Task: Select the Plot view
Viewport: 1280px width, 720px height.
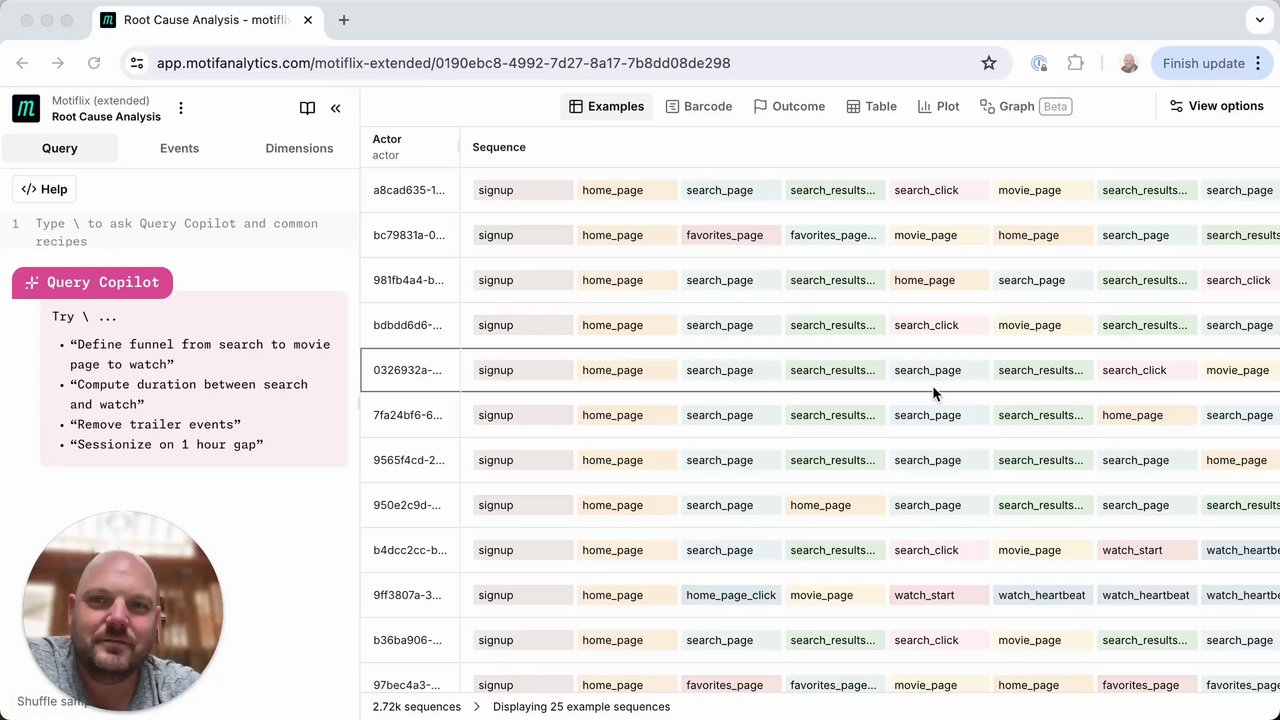Action: (938, 106)
